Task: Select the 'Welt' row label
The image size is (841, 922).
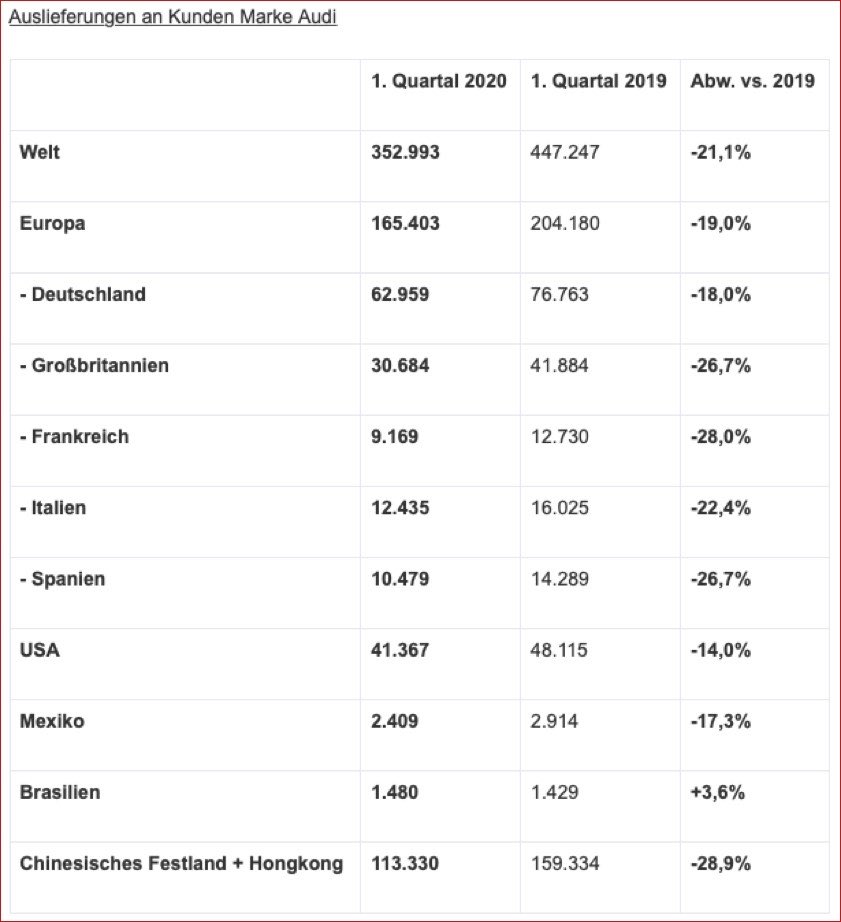Action: [40, 152]
